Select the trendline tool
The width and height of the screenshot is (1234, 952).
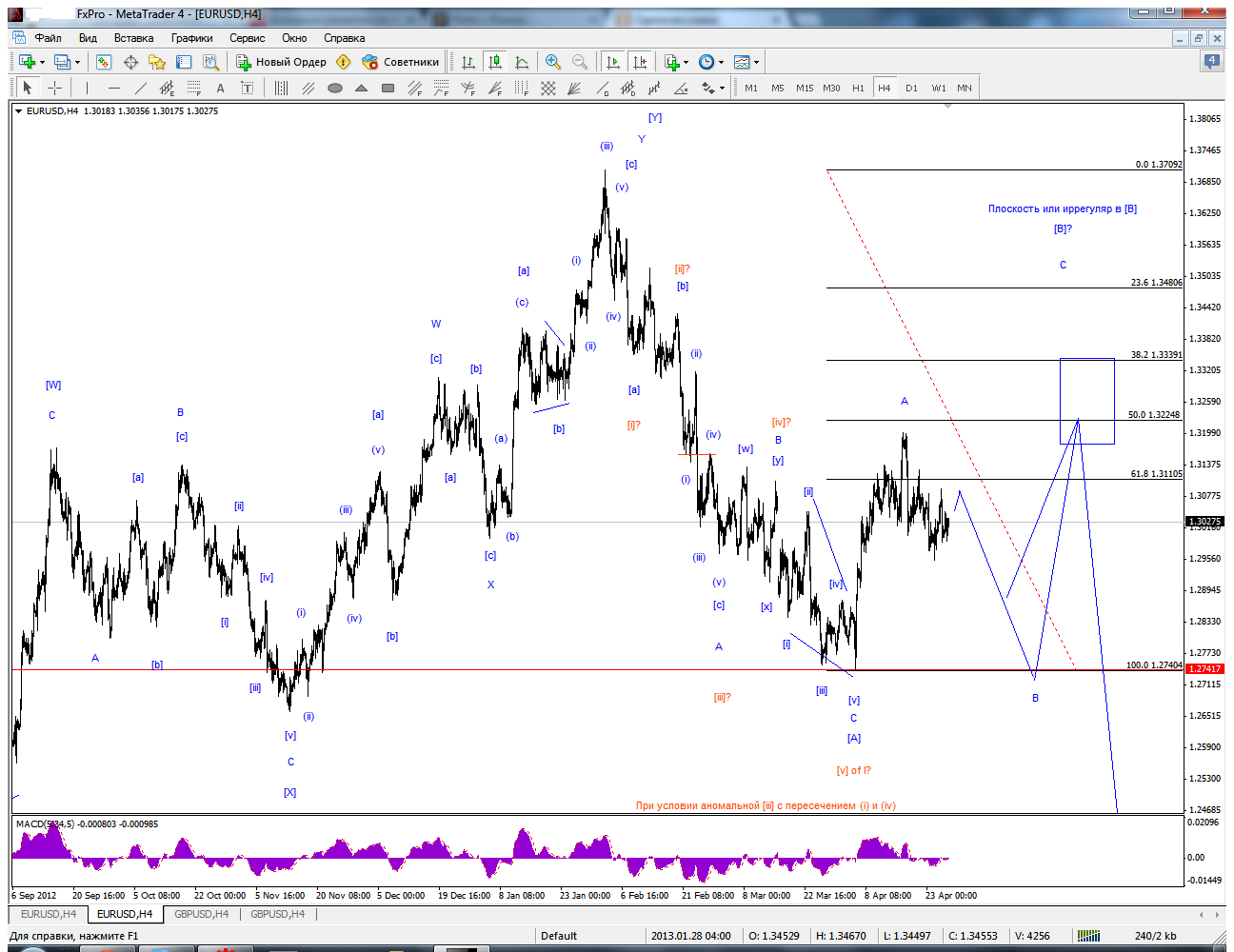(140, 88)
